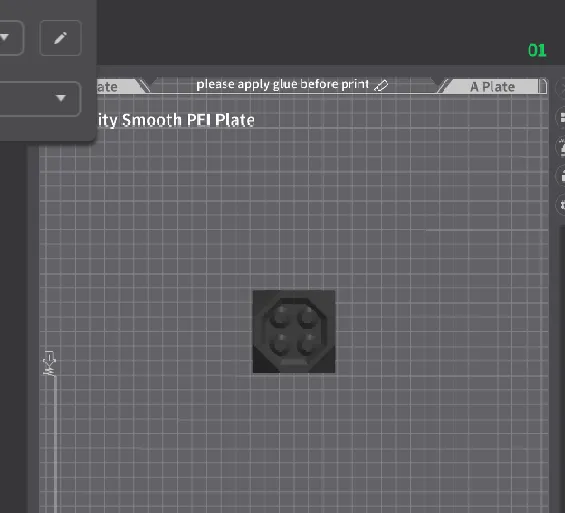Click the scraper graphic beside the A Plate label
565x513 pixels.
click(443, 86)
